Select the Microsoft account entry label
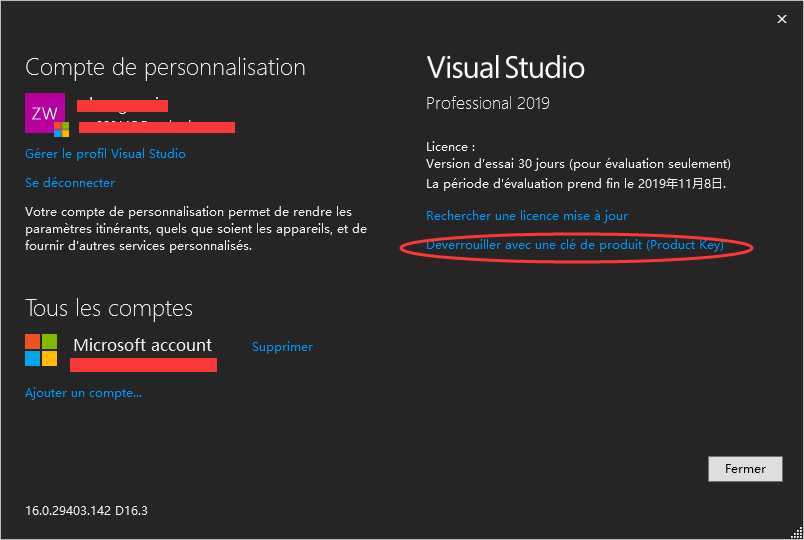This screenshot has height=540, width=804. (x=143, y=345)
